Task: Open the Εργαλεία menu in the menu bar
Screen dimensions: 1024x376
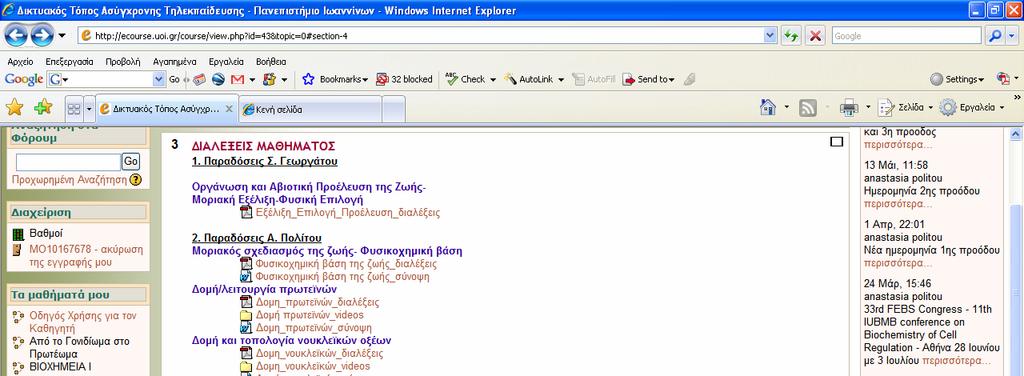Action: (x=226, y=61)
